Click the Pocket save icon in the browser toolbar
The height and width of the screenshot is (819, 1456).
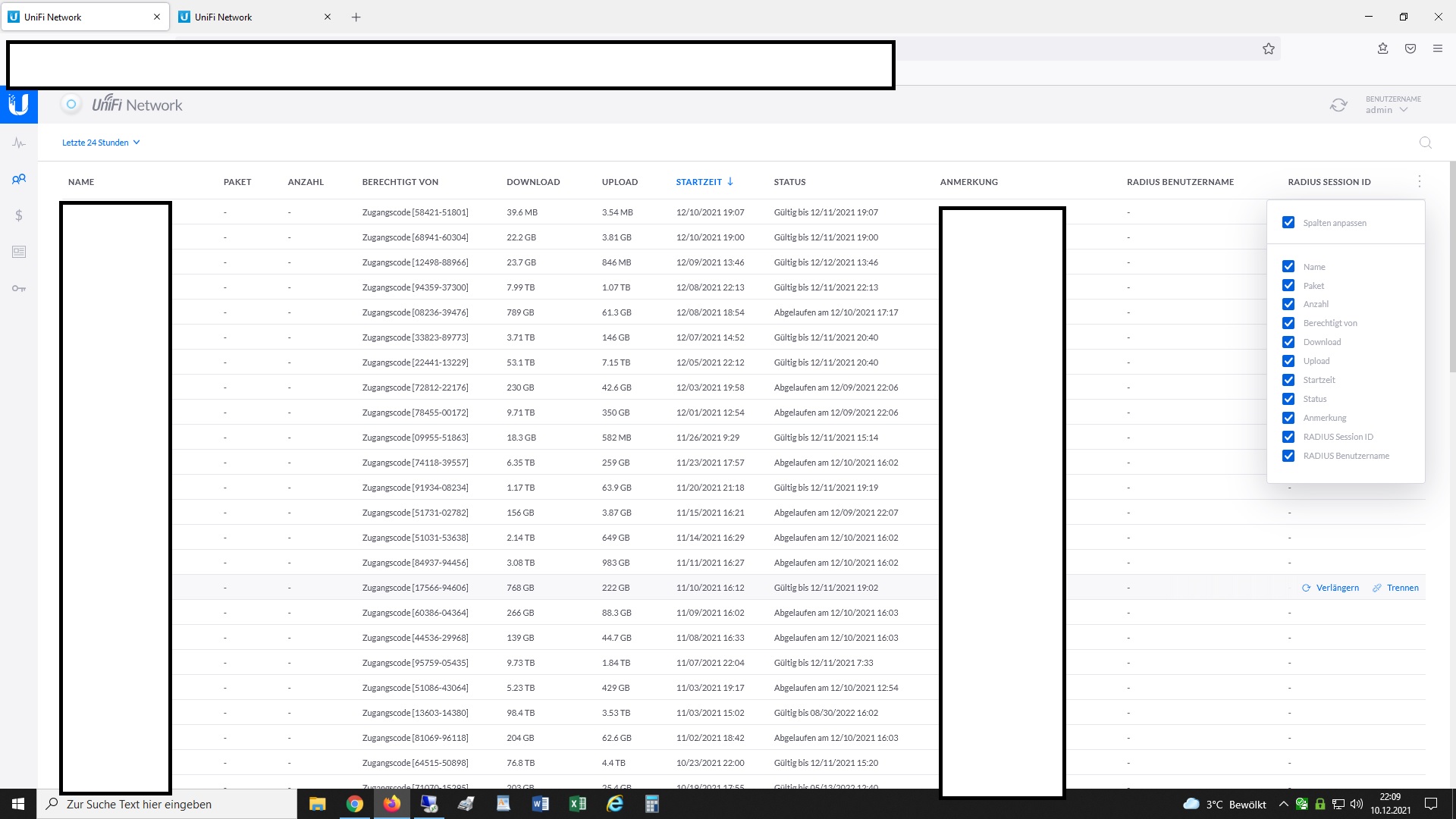1410,49
